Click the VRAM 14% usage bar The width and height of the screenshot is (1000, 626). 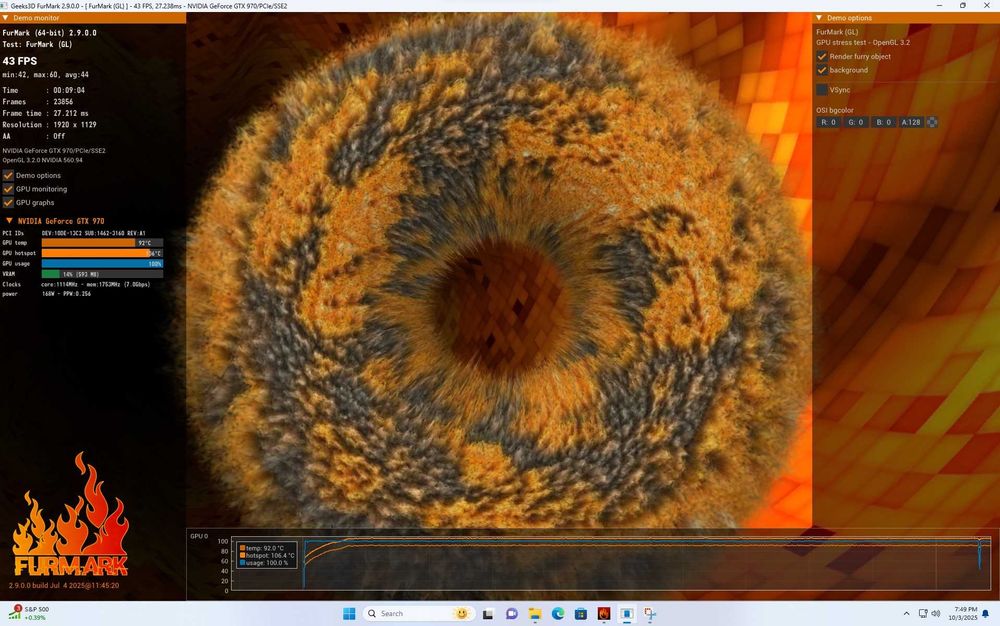[102, 273]
